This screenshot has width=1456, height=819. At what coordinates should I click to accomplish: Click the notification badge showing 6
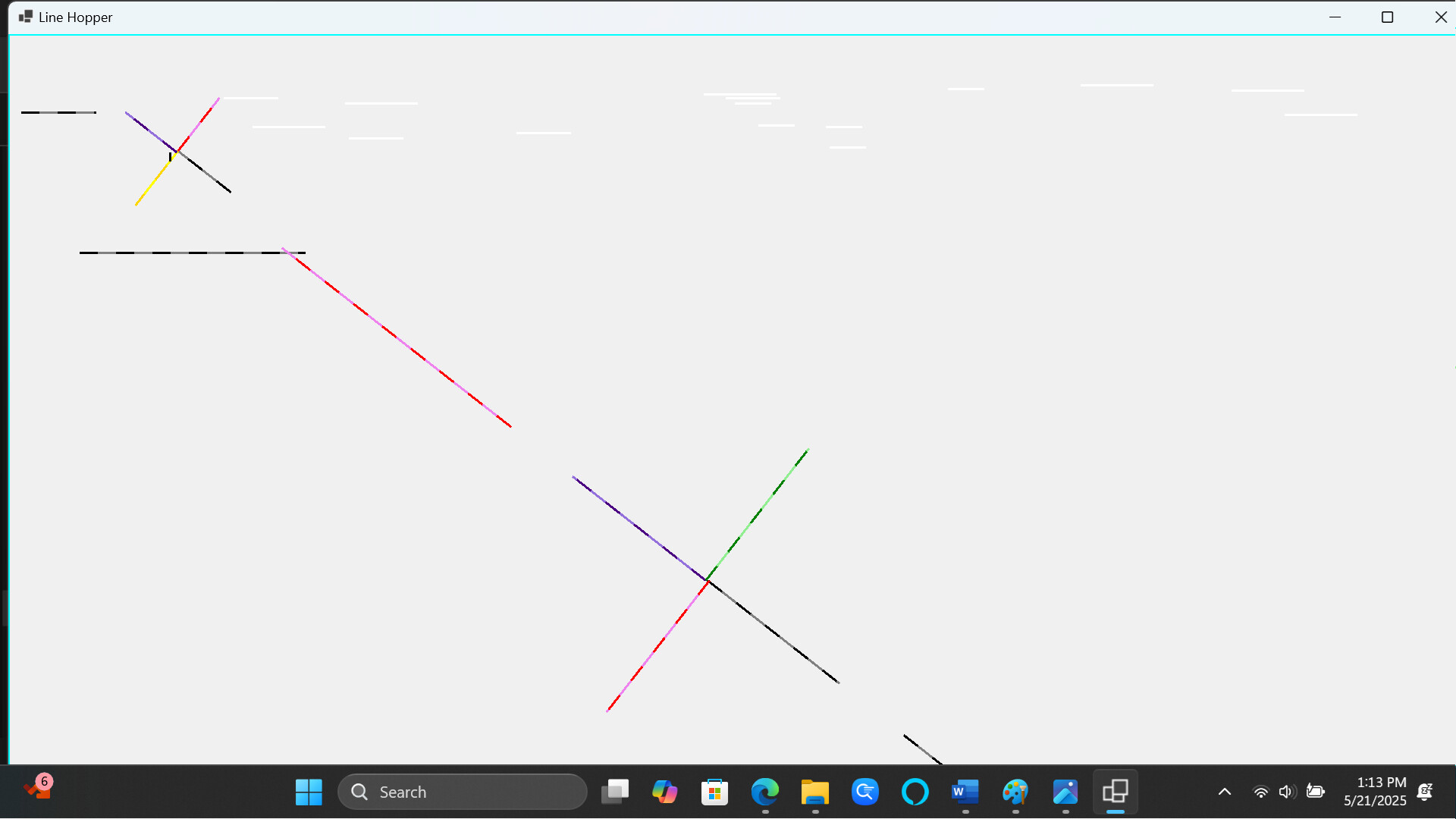click(x=43, y=781)
